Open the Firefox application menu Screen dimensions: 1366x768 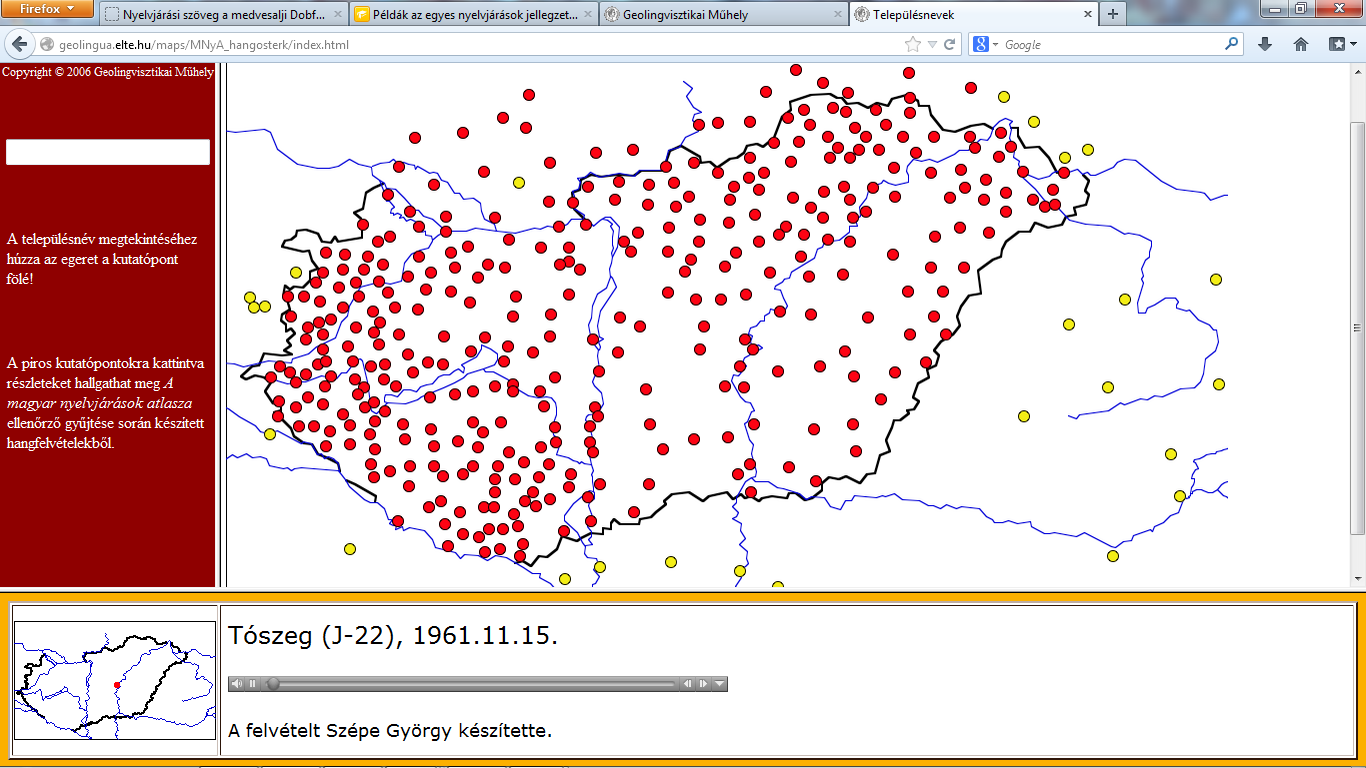[x=47, y=9]
